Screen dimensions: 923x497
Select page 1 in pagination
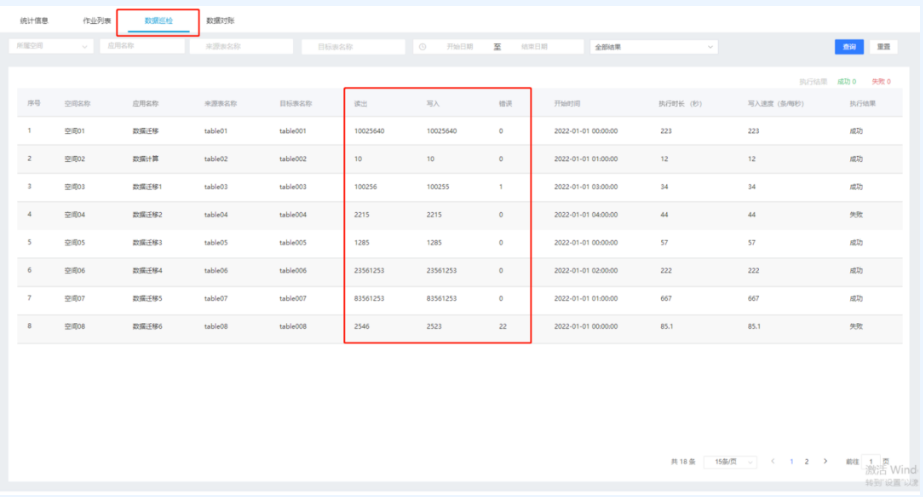tap(791, 461)
